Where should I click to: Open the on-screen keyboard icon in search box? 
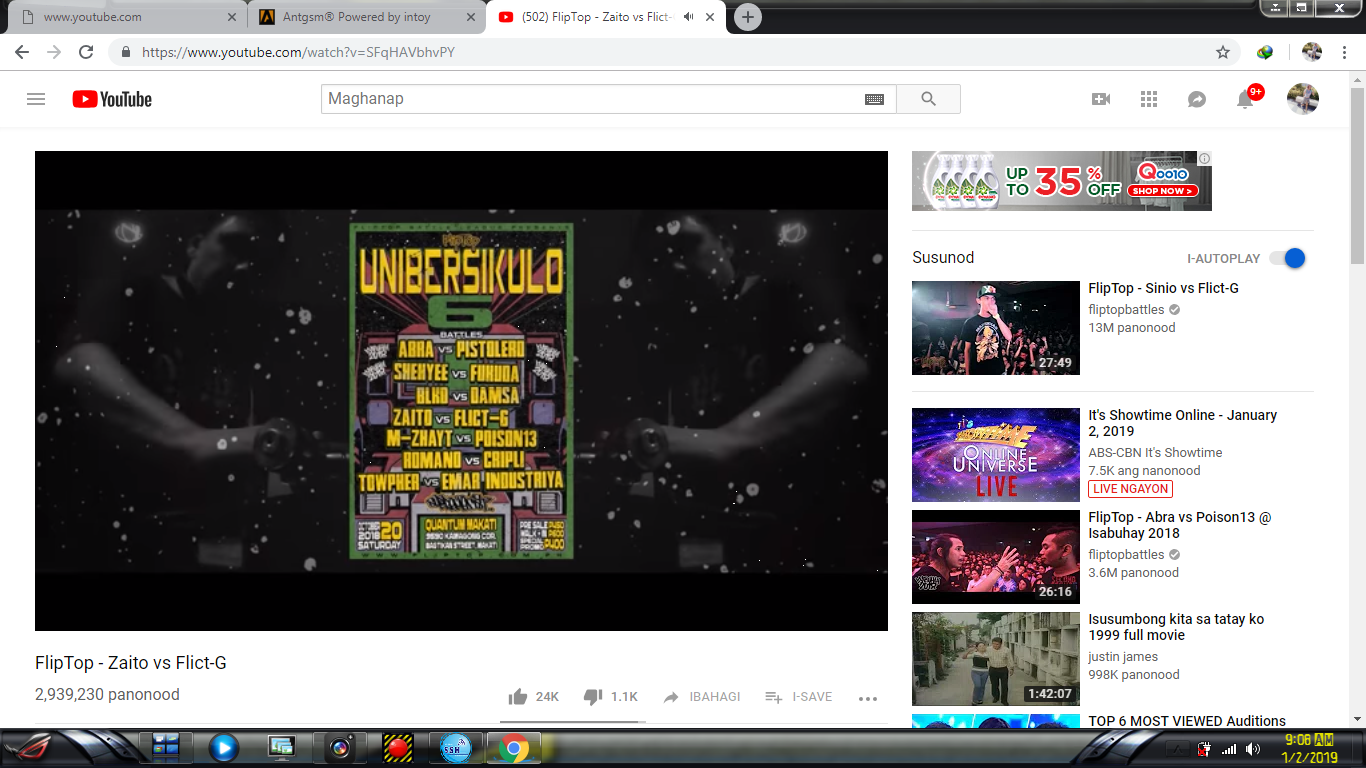(874, 99)
